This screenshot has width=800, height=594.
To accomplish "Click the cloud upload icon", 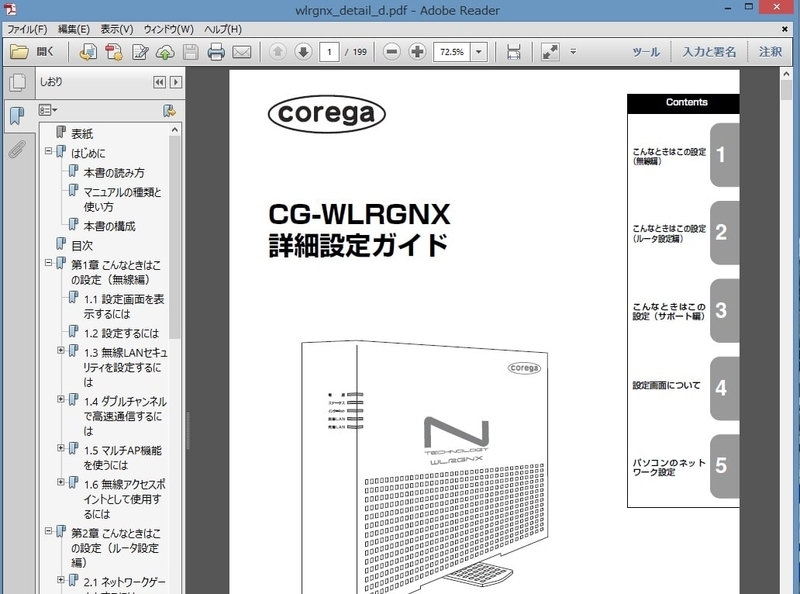I will coord(165,52).
